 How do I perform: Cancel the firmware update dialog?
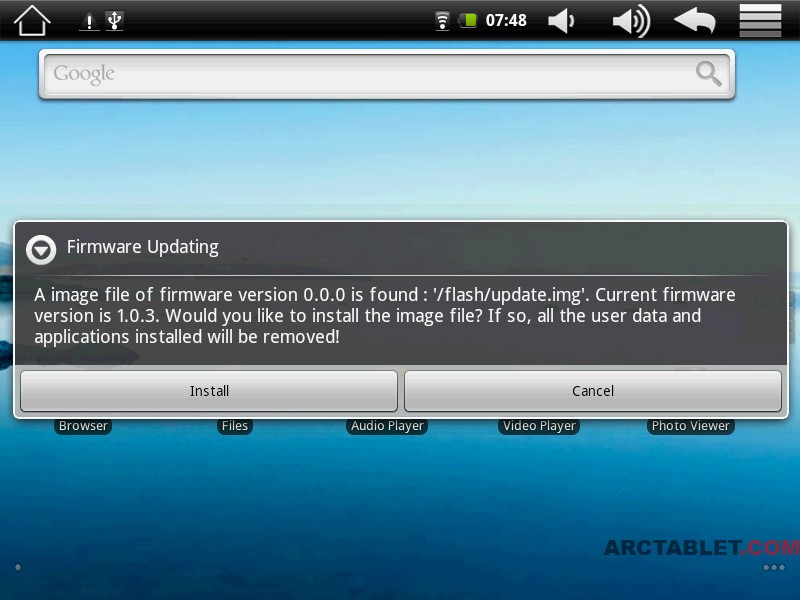593,391
